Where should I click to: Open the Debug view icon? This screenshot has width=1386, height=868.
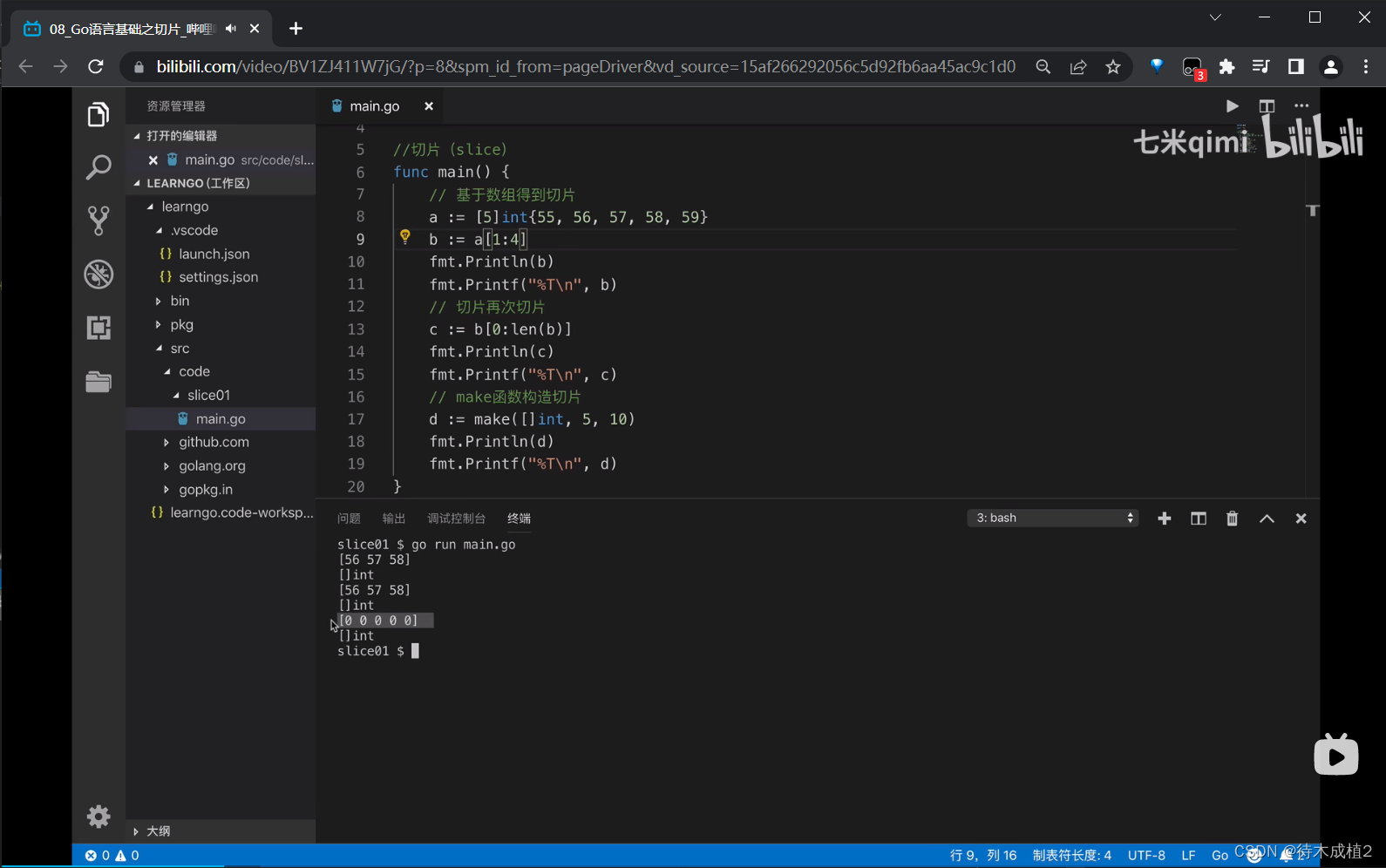click(x=99, y=275)
